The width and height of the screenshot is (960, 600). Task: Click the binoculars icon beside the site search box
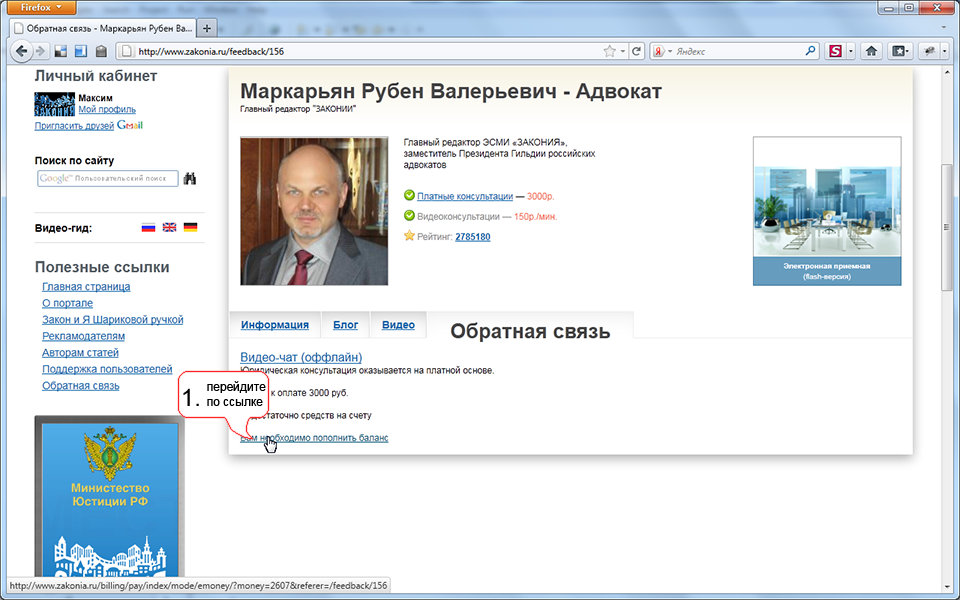pyautogui.click(x=191, y=177)
